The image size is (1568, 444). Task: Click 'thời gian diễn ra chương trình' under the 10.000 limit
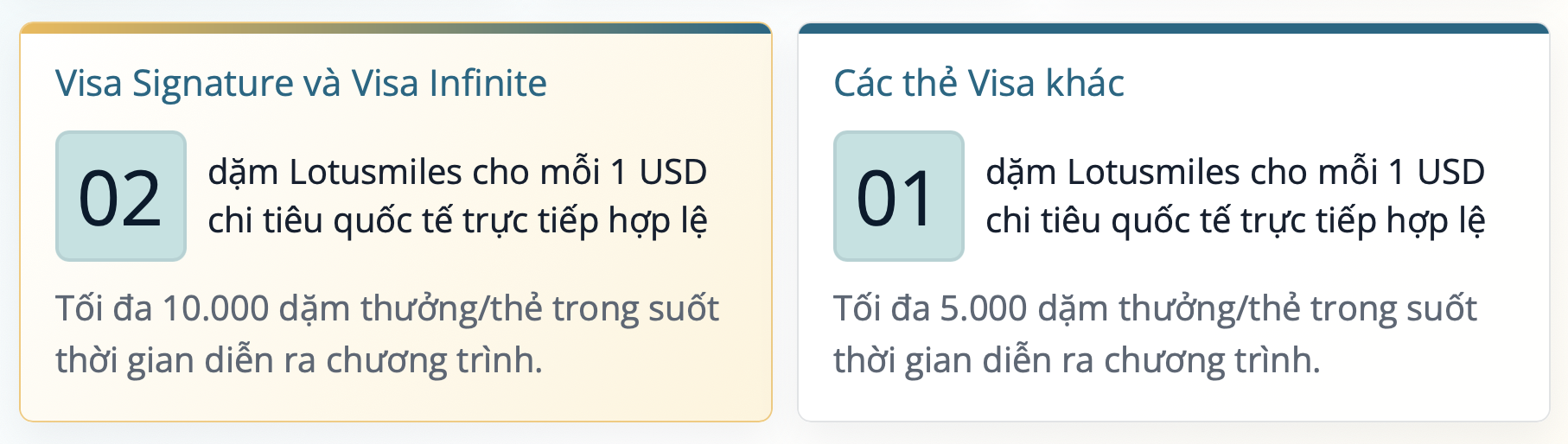tap(299, 360)
